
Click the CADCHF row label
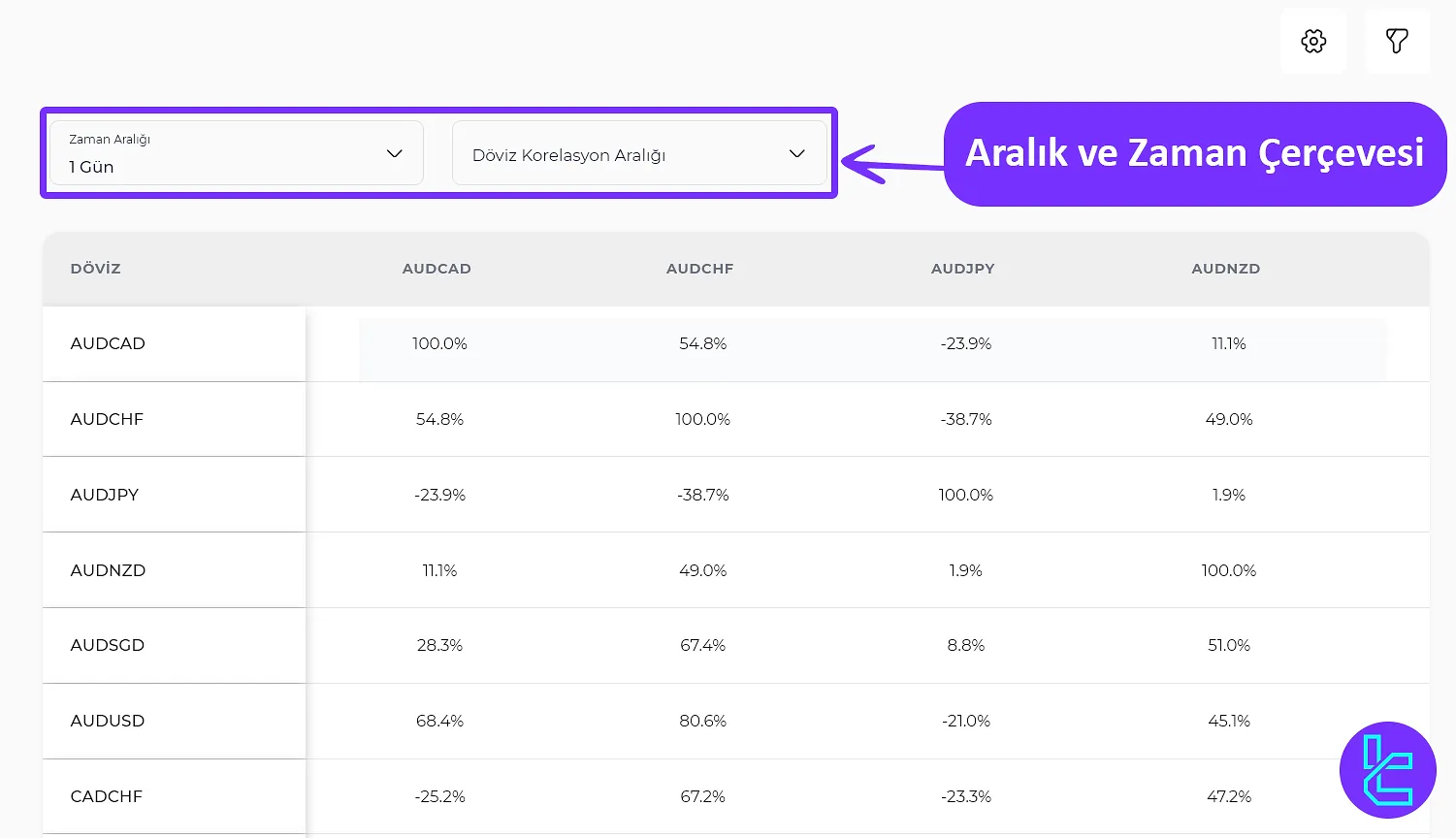click(107, 796)
